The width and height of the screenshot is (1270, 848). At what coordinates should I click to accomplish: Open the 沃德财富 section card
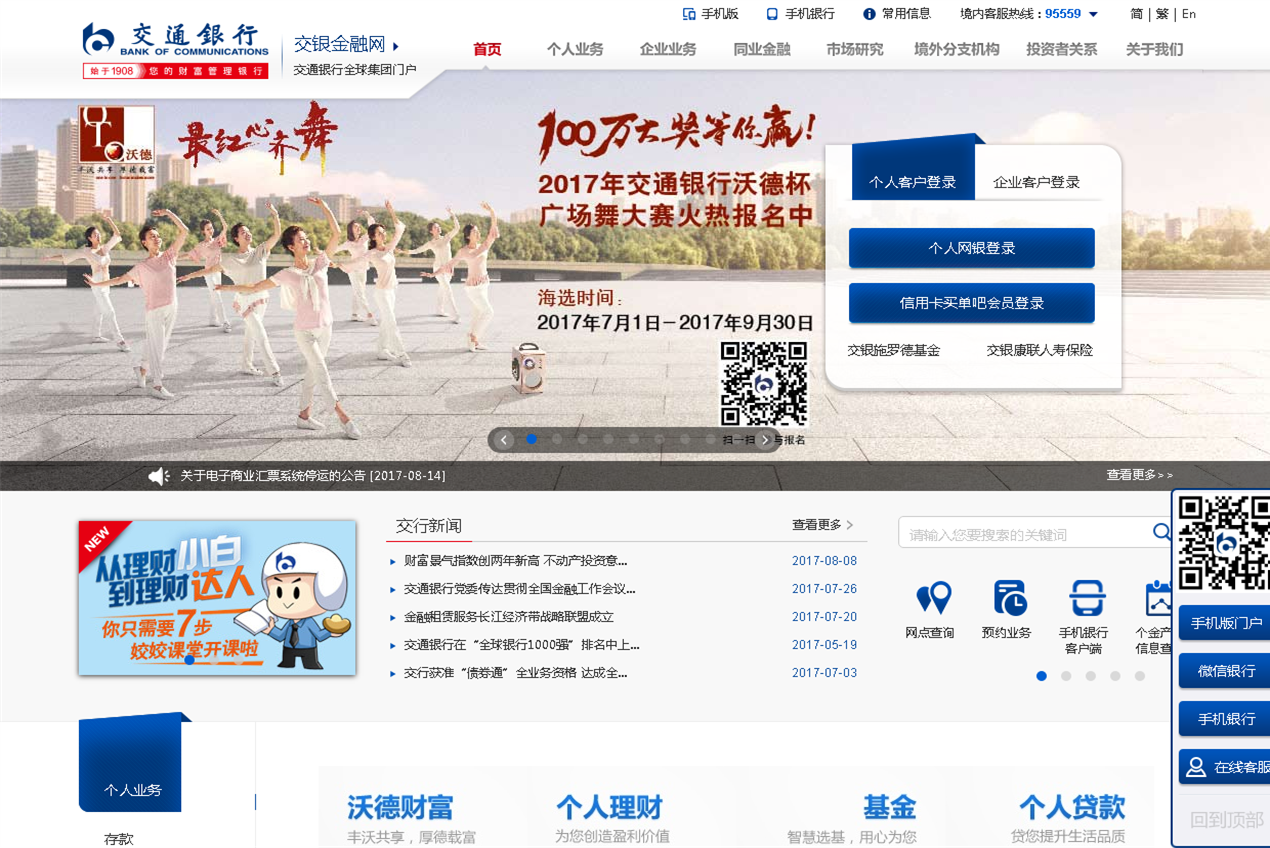tap(412, 819)
